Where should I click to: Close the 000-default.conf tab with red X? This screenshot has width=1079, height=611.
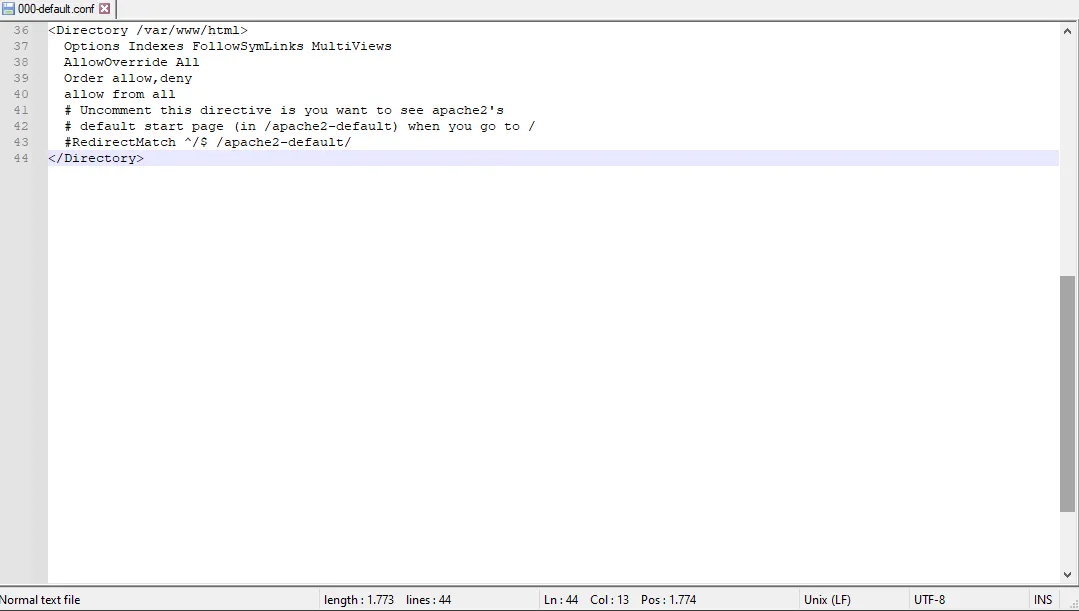[105, 9]
